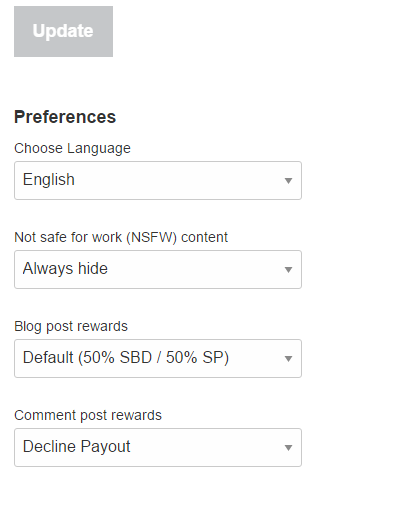Click the Not safe for work (NSFW) content label

coord(121,237)
